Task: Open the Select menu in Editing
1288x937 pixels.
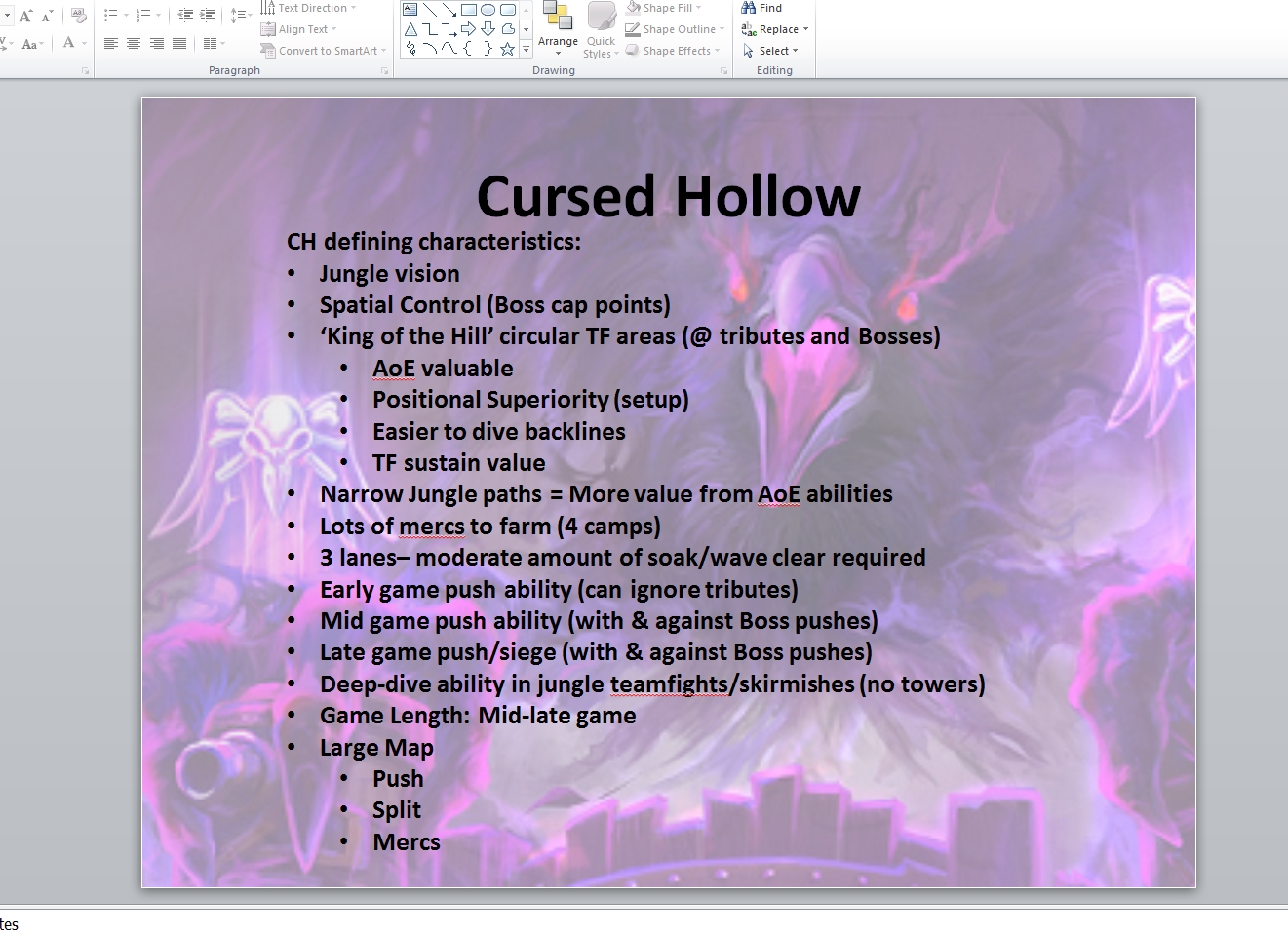Action: 770,51
